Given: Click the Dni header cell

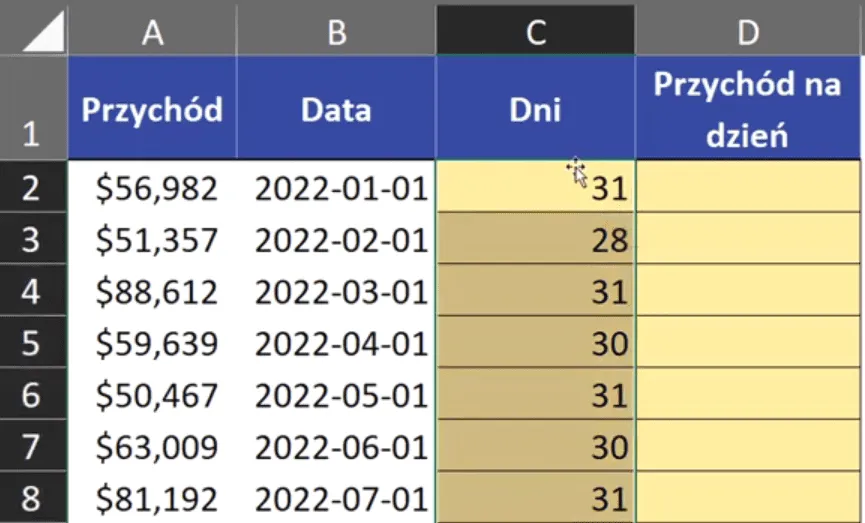Looking at the screenshot, I should pyautogui.click(x=535, y=109).
